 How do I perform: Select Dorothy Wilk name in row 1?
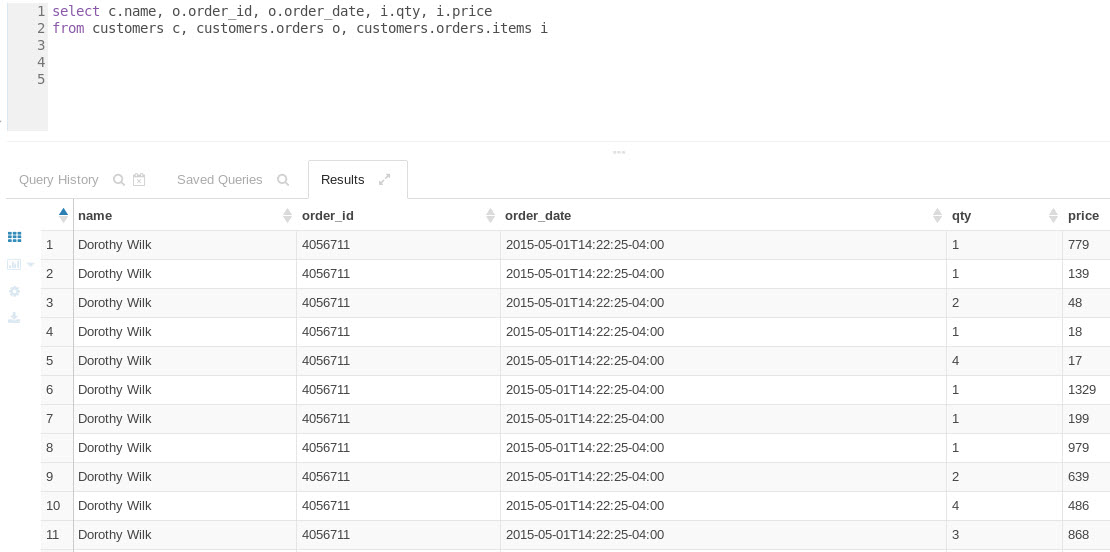pos(115,245)
